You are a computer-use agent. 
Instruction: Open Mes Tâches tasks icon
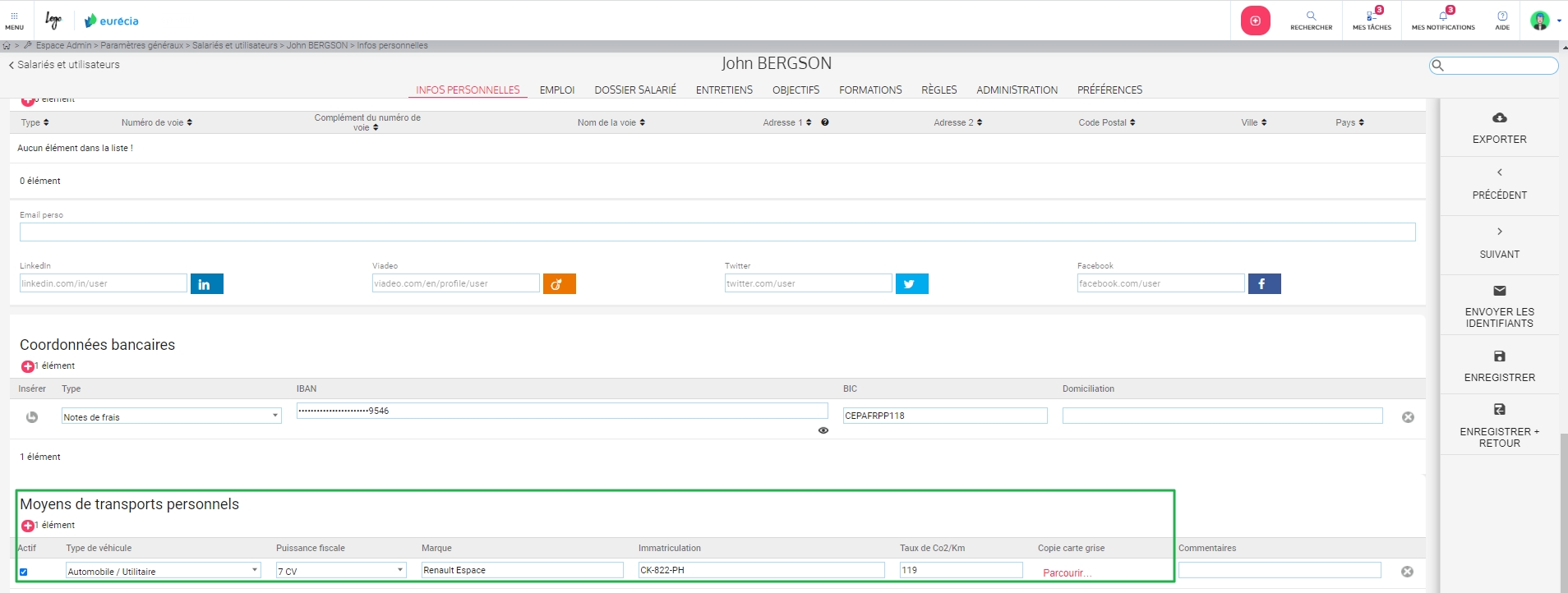1372,21
